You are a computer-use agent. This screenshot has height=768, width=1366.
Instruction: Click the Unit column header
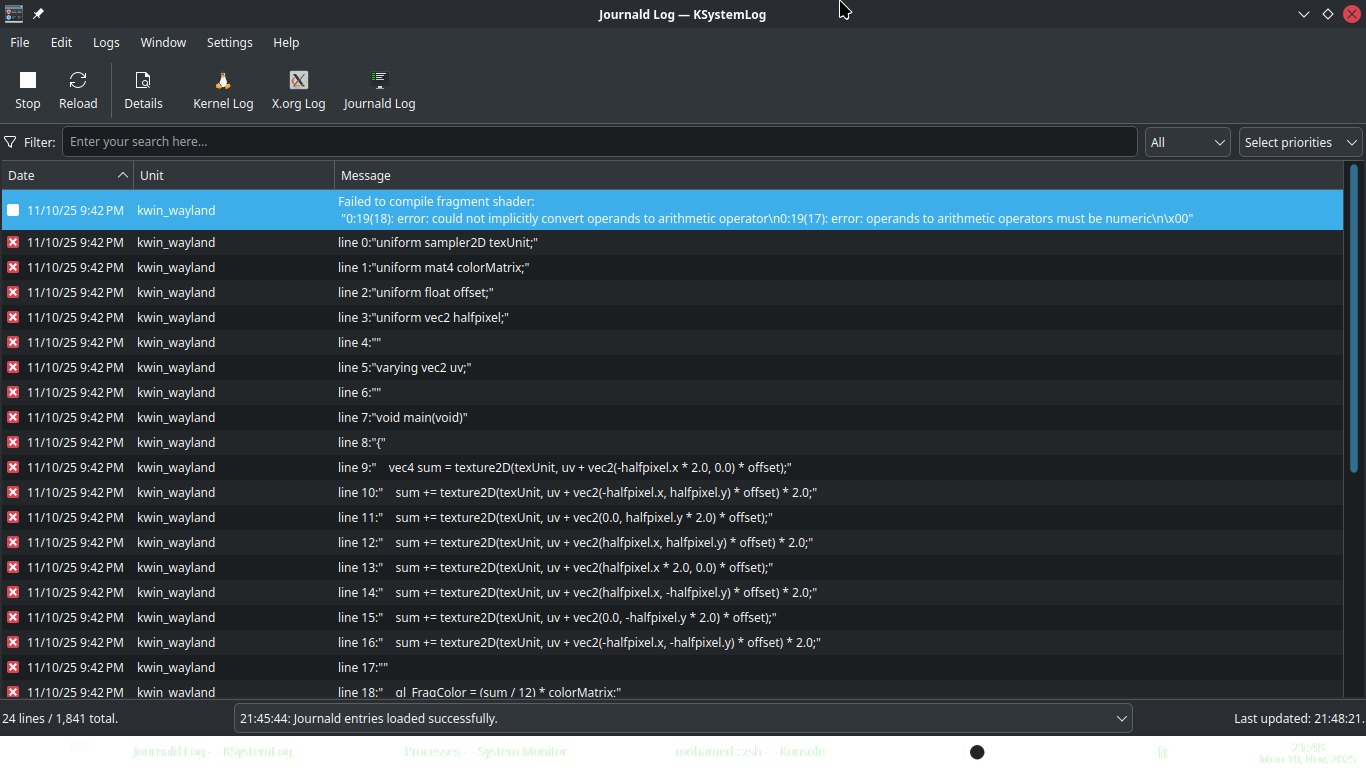click(x=233, y=175)
